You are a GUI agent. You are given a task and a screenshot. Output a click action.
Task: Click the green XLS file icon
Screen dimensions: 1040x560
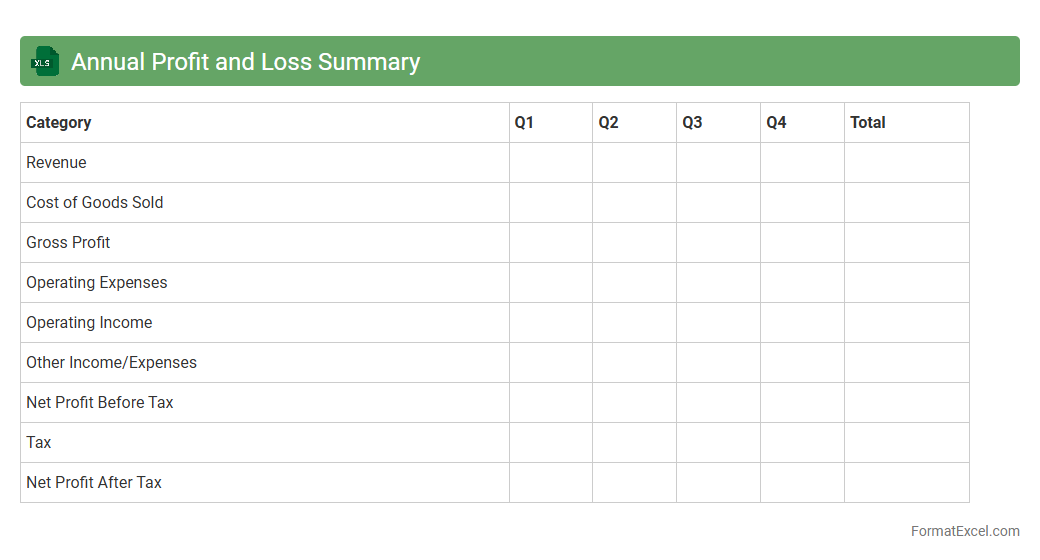(45, 62)
